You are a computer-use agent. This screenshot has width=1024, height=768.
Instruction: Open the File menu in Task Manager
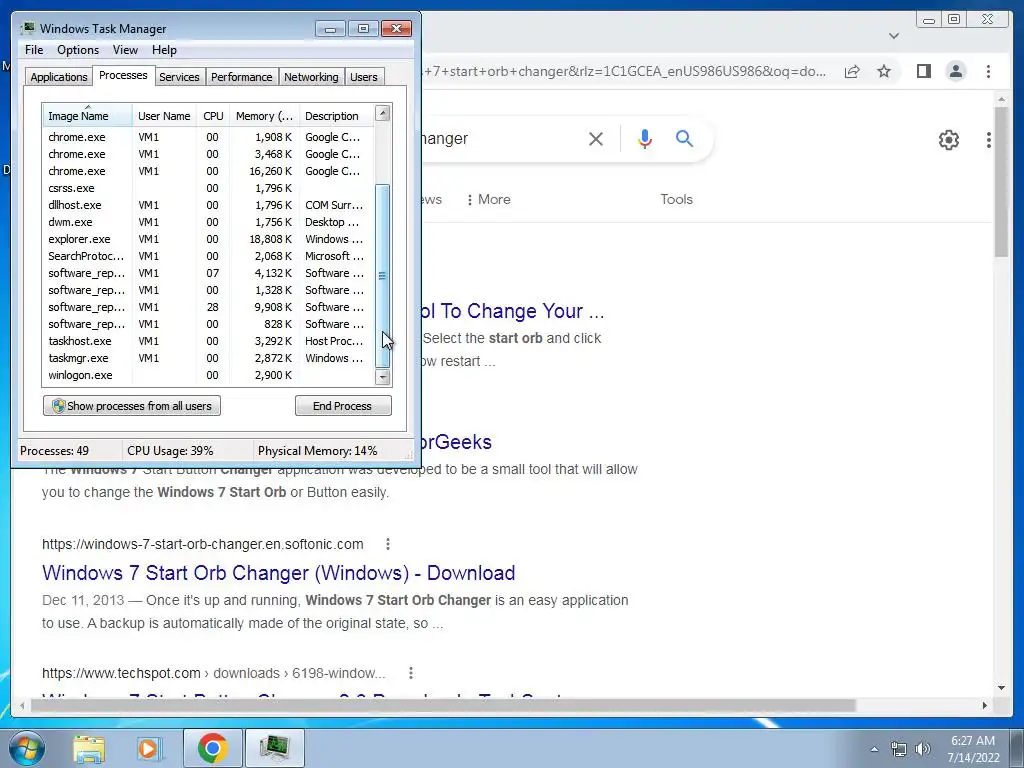[34, 50]
